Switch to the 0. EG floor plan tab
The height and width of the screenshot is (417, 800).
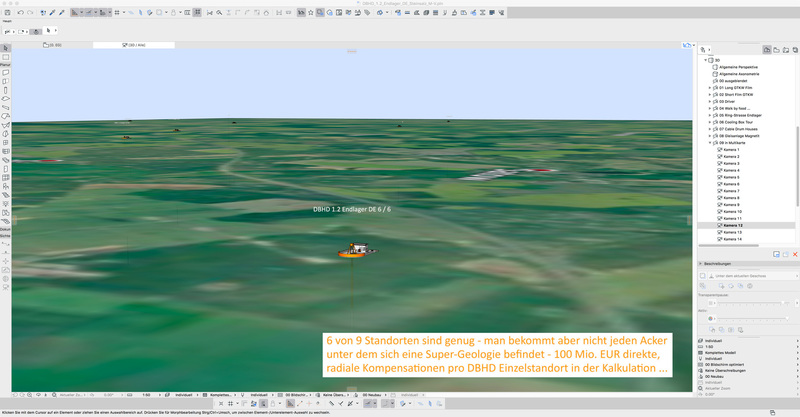click(x=54, y=45)
